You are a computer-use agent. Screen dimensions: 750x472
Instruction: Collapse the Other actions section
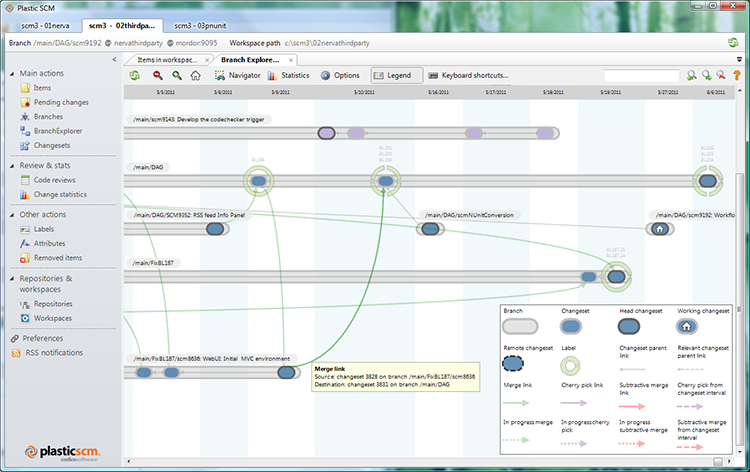(x=12, y=215)
